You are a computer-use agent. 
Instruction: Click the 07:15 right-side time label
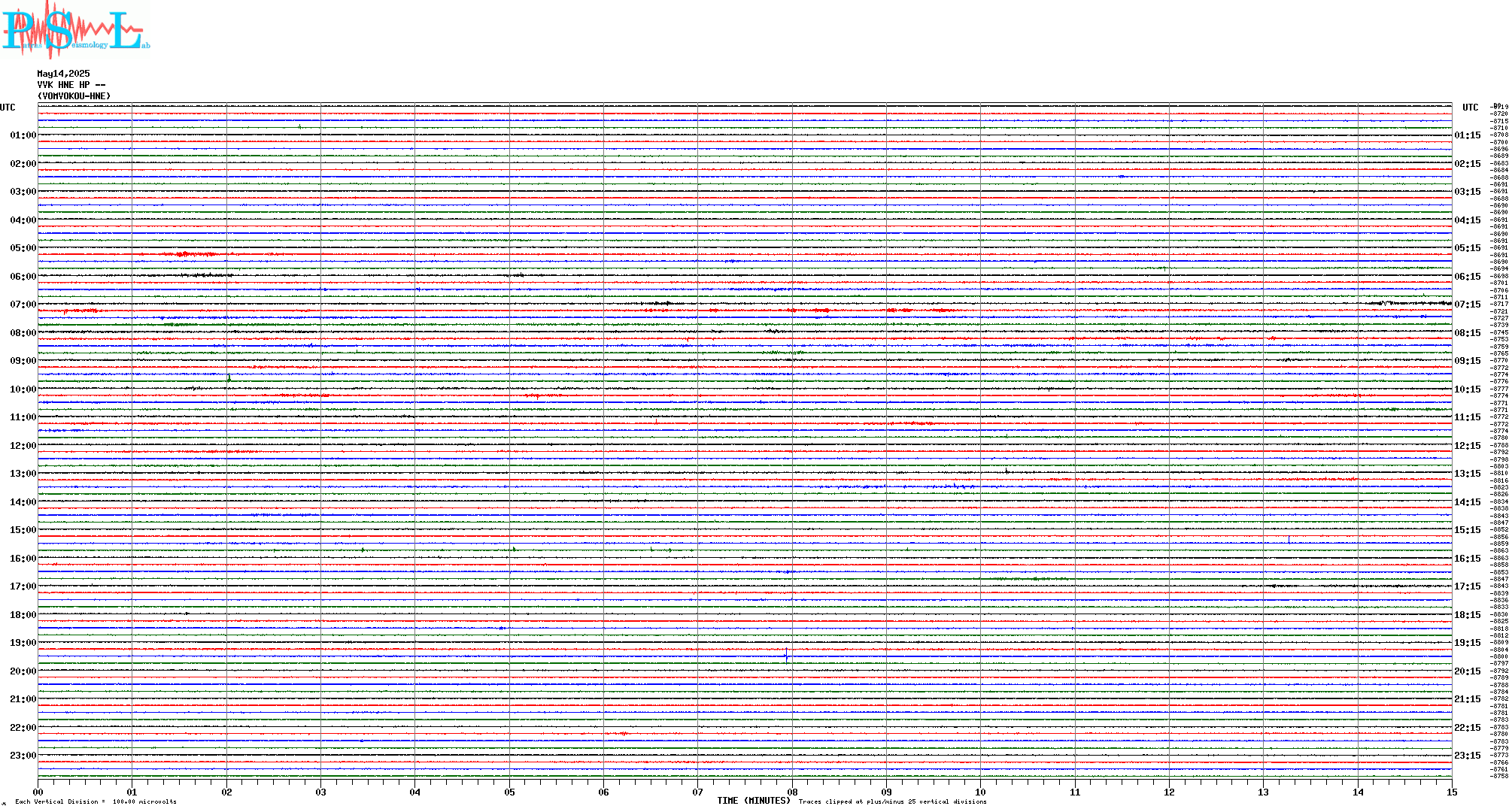coord(1468,304)
